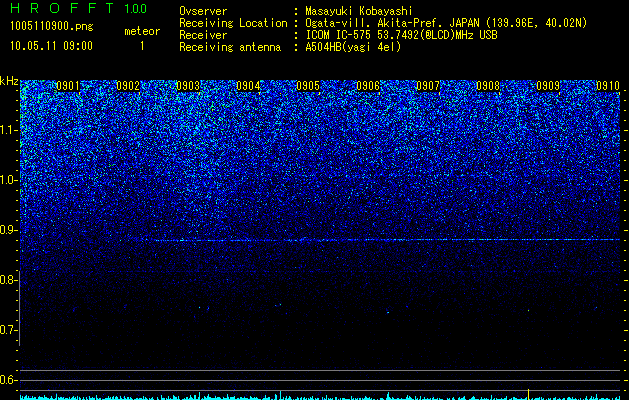Screen dimensions: 629x400
Task: Click the kHz axis unit label
Action: (x=9, y=81)
